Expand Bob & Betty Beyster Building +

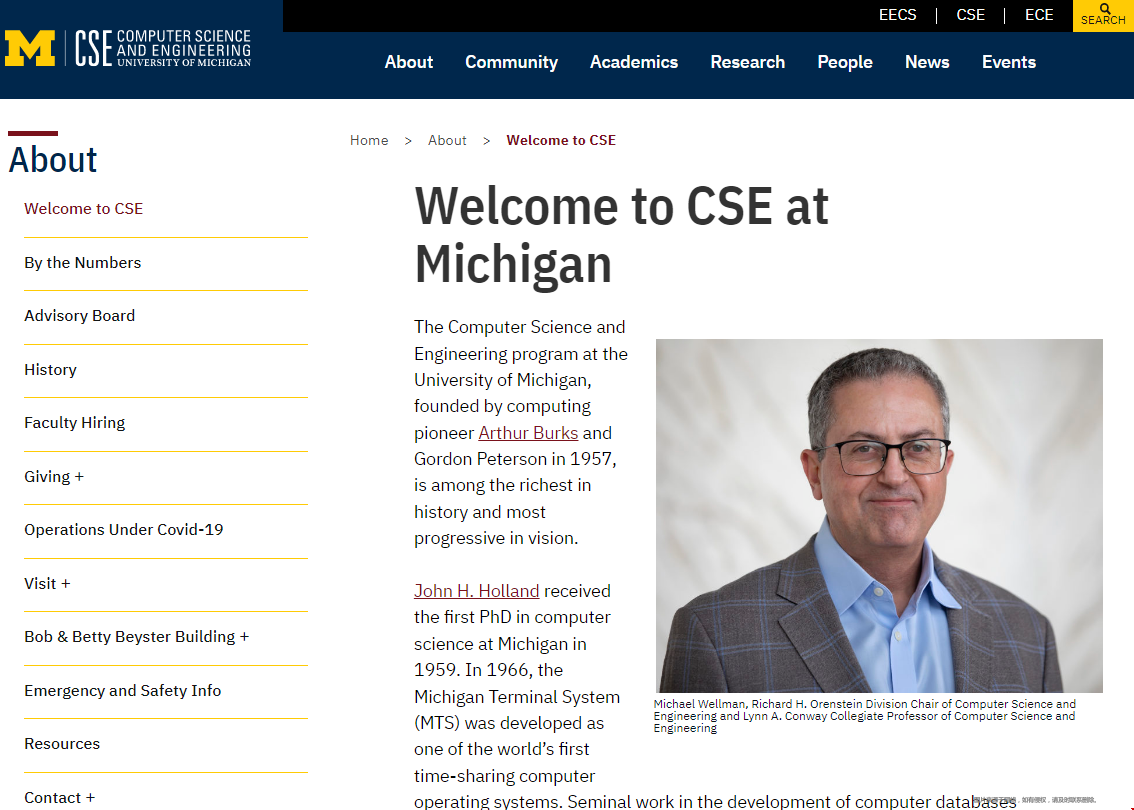pyautogui.click(x=136, y=637)
